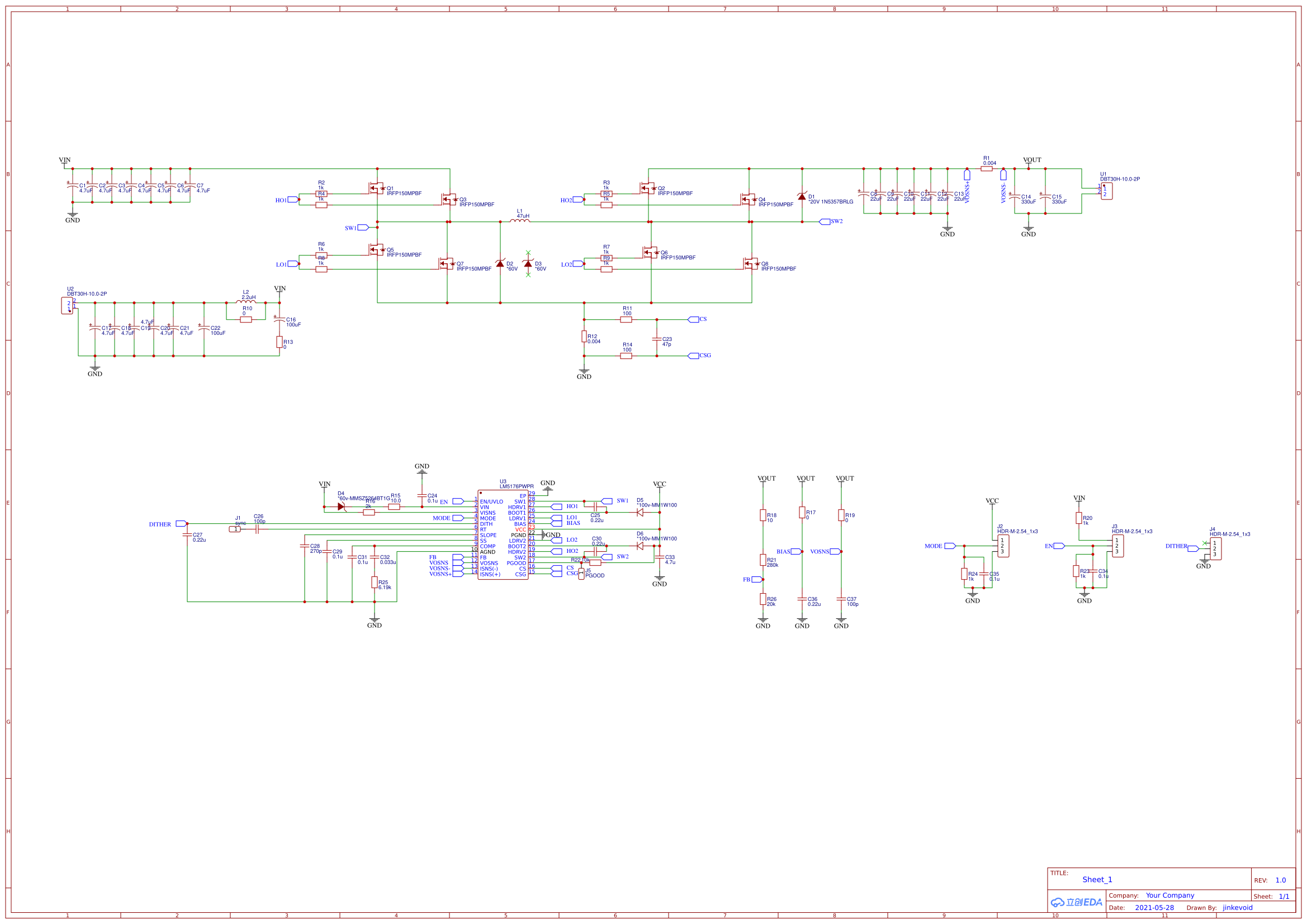
Task: Click the BIAS net port below R17
Action: (797, 552)
